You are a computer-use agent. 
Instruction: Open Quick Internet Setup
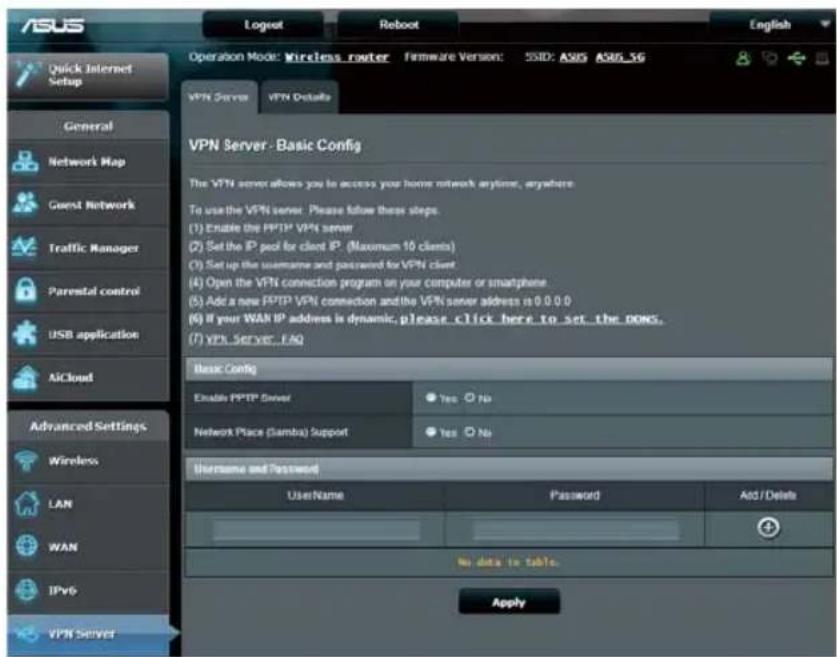pos(89,75)
